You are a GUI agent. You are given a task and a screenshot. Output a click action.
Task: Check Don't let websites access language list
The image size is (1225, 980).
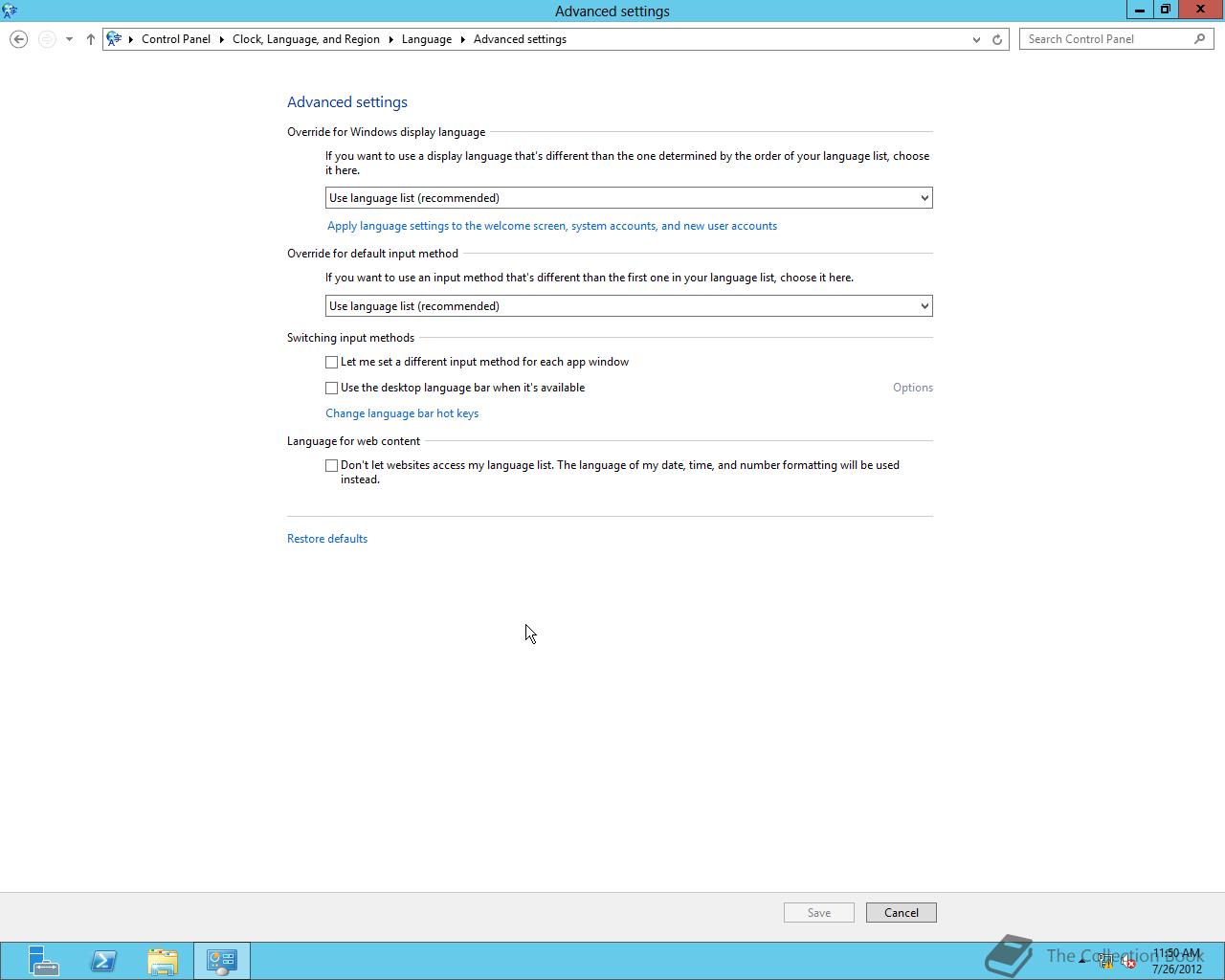tap(332, 465)
